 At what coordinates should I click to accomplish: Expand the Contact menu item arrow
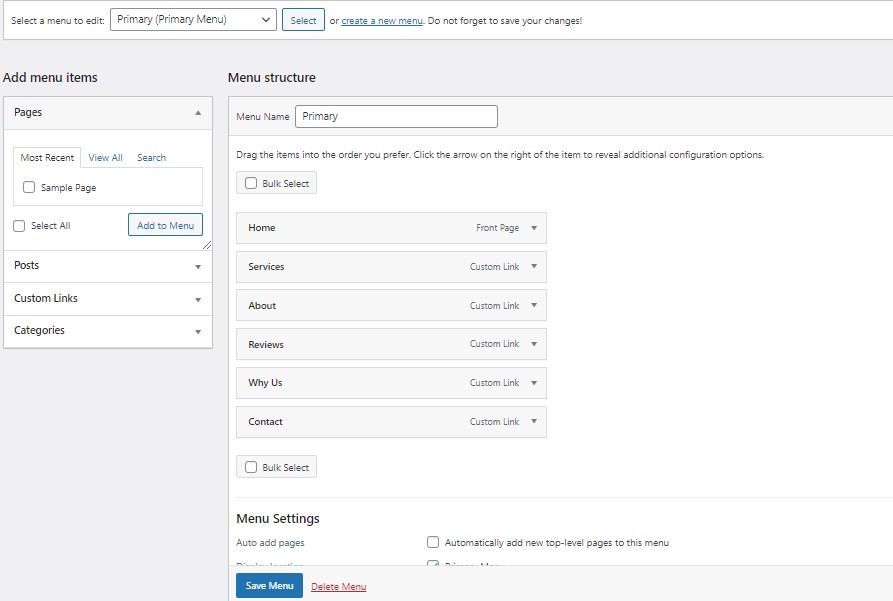[534, 422]
